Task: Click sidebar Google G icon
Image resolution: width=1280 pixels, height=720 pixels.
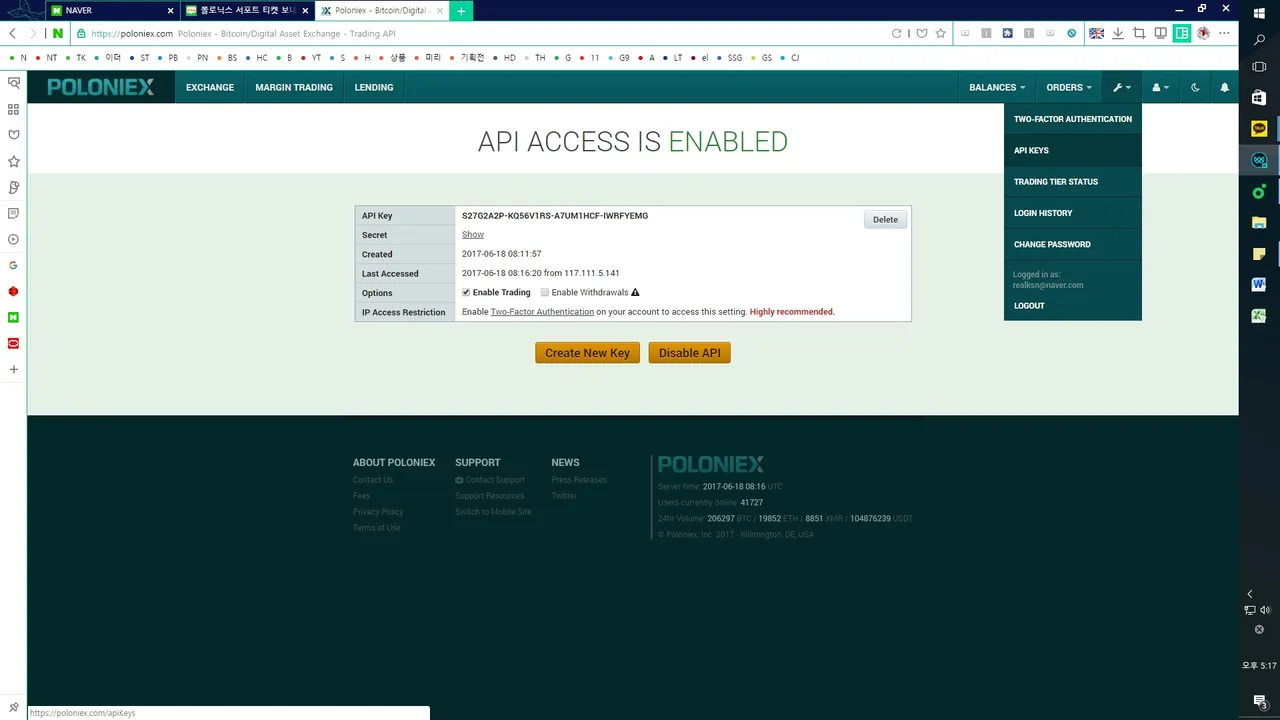Action: coord(13,265)
